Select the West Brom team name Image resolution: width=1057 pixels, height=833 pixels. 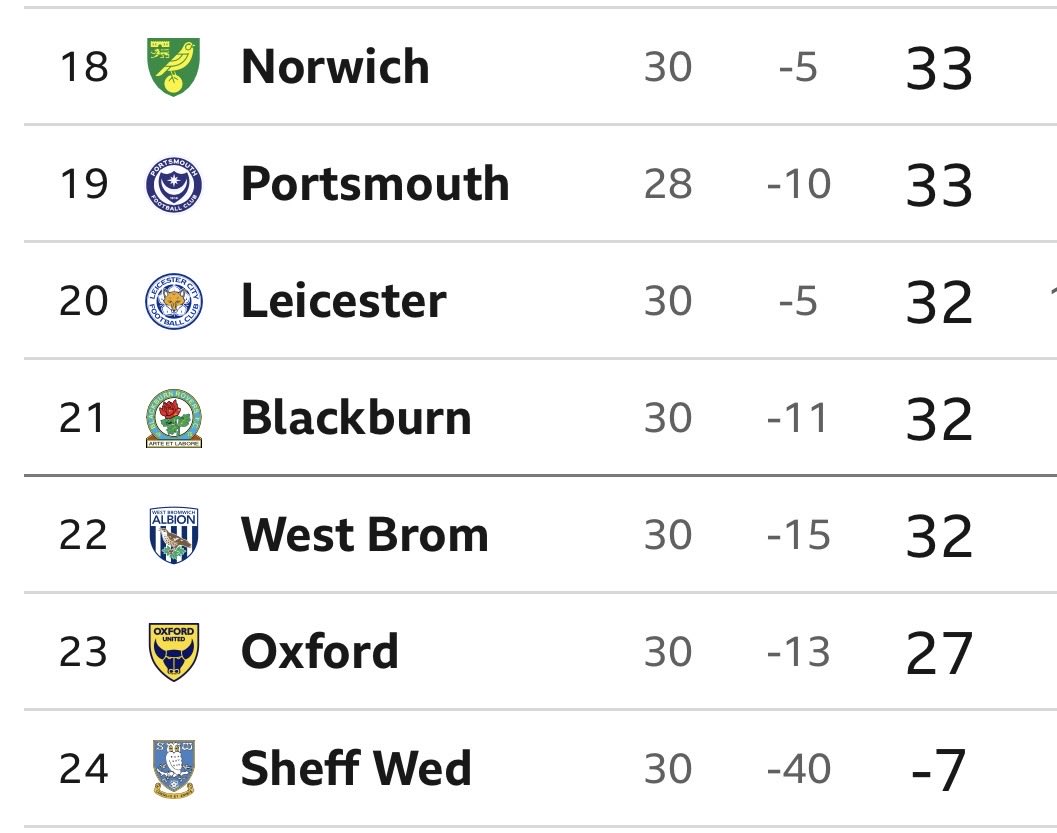coord(365,535)
